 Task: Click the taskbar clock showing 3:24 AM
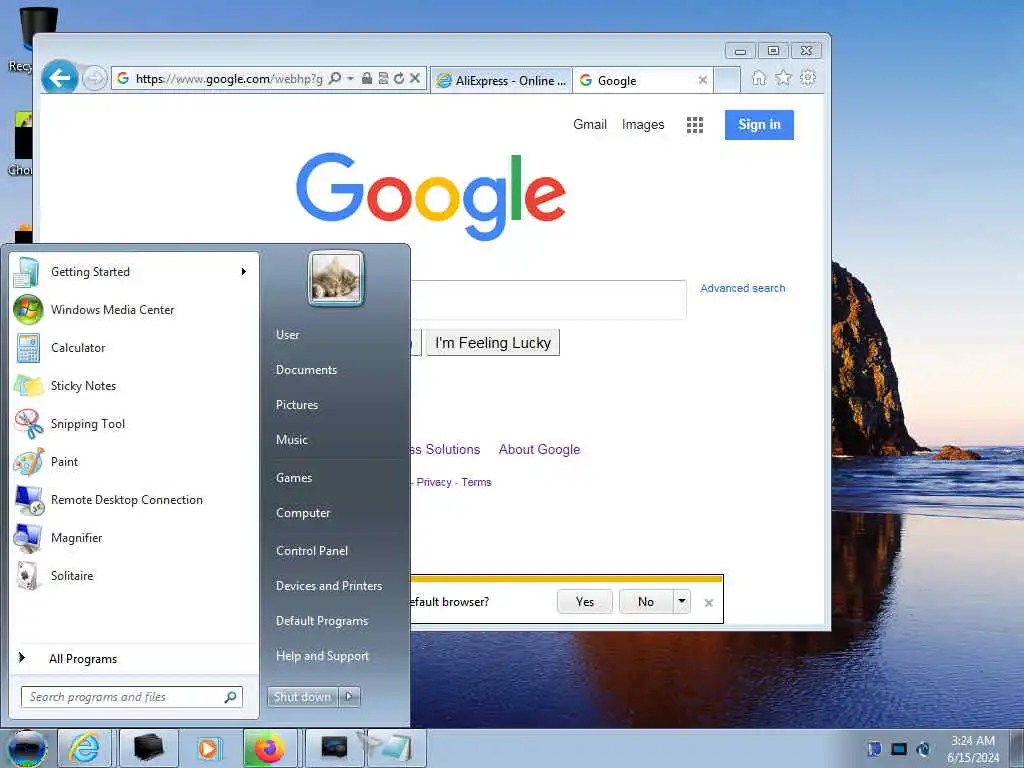[973, 749]
